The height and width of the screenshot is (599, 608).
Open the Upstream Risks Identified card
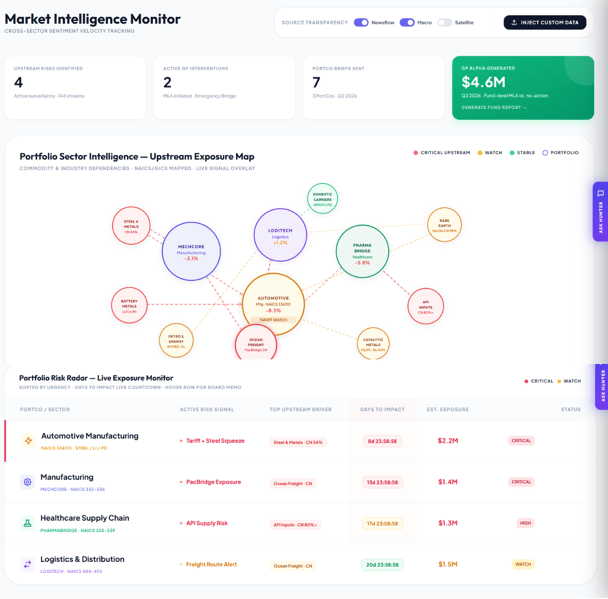click(75, 88)
